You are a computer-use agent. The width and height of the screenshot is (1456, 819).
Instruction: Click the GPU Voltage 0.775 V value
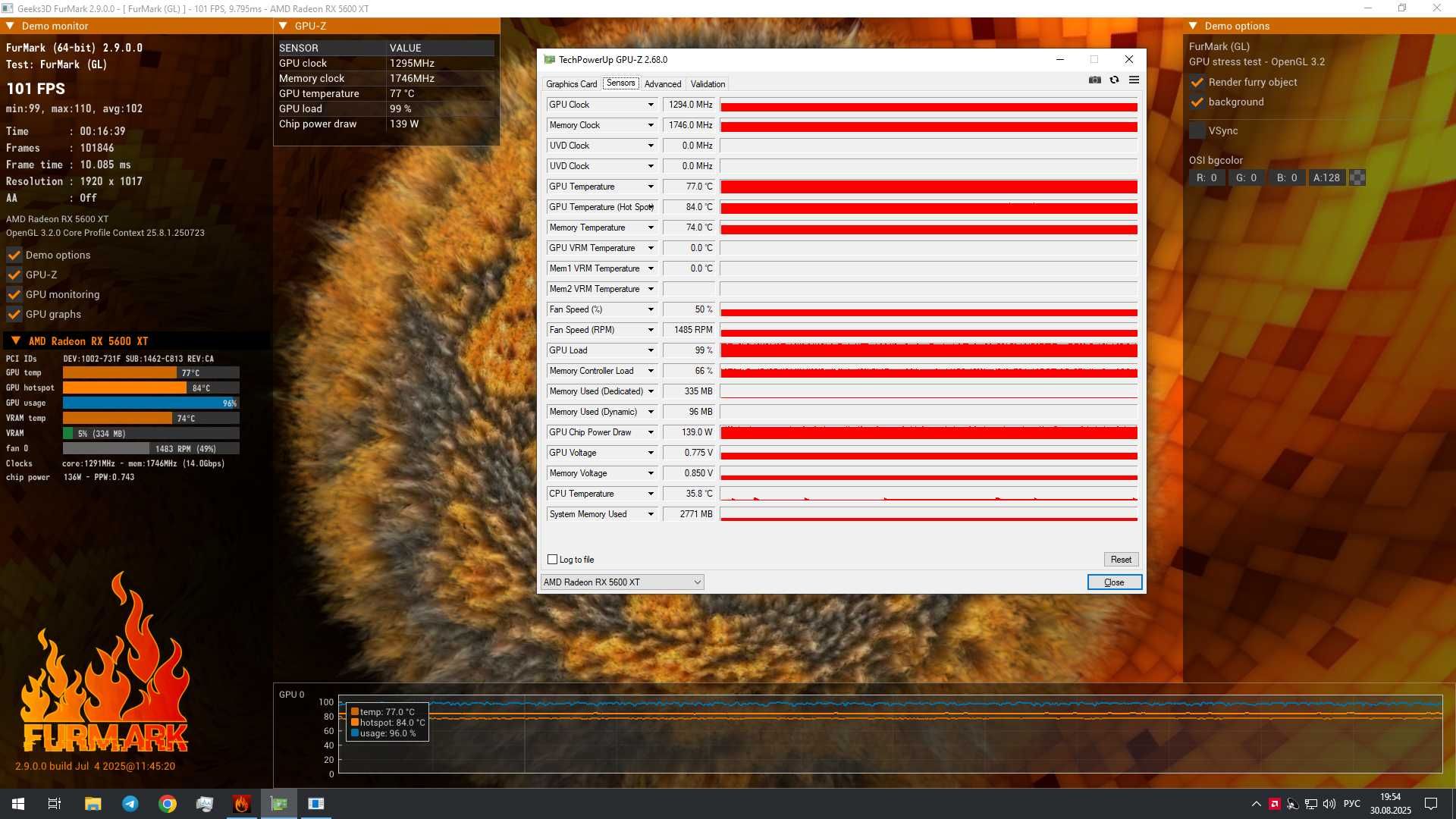point(689,453)
